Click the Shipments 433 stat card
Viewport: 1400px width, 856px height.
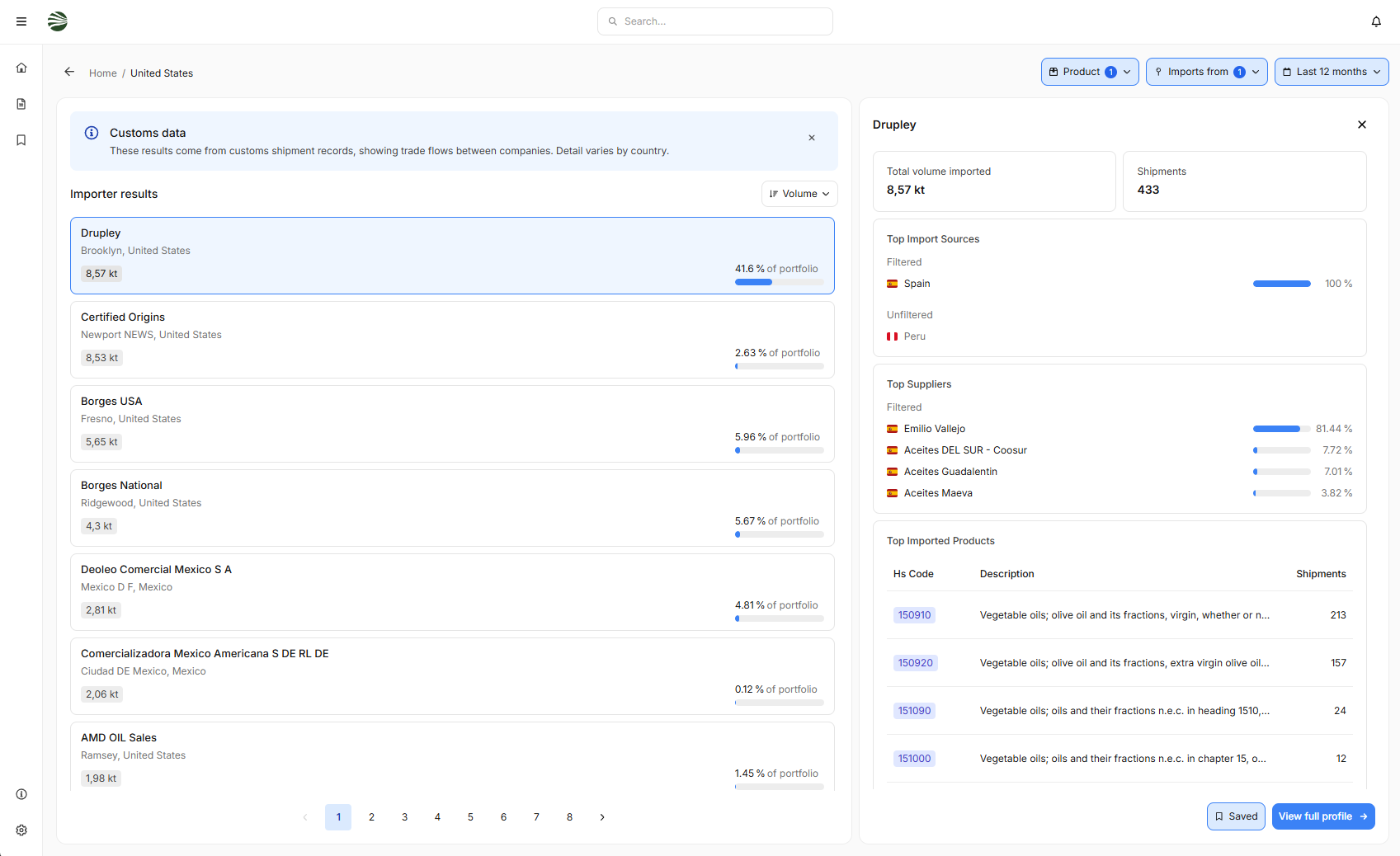1244,181
